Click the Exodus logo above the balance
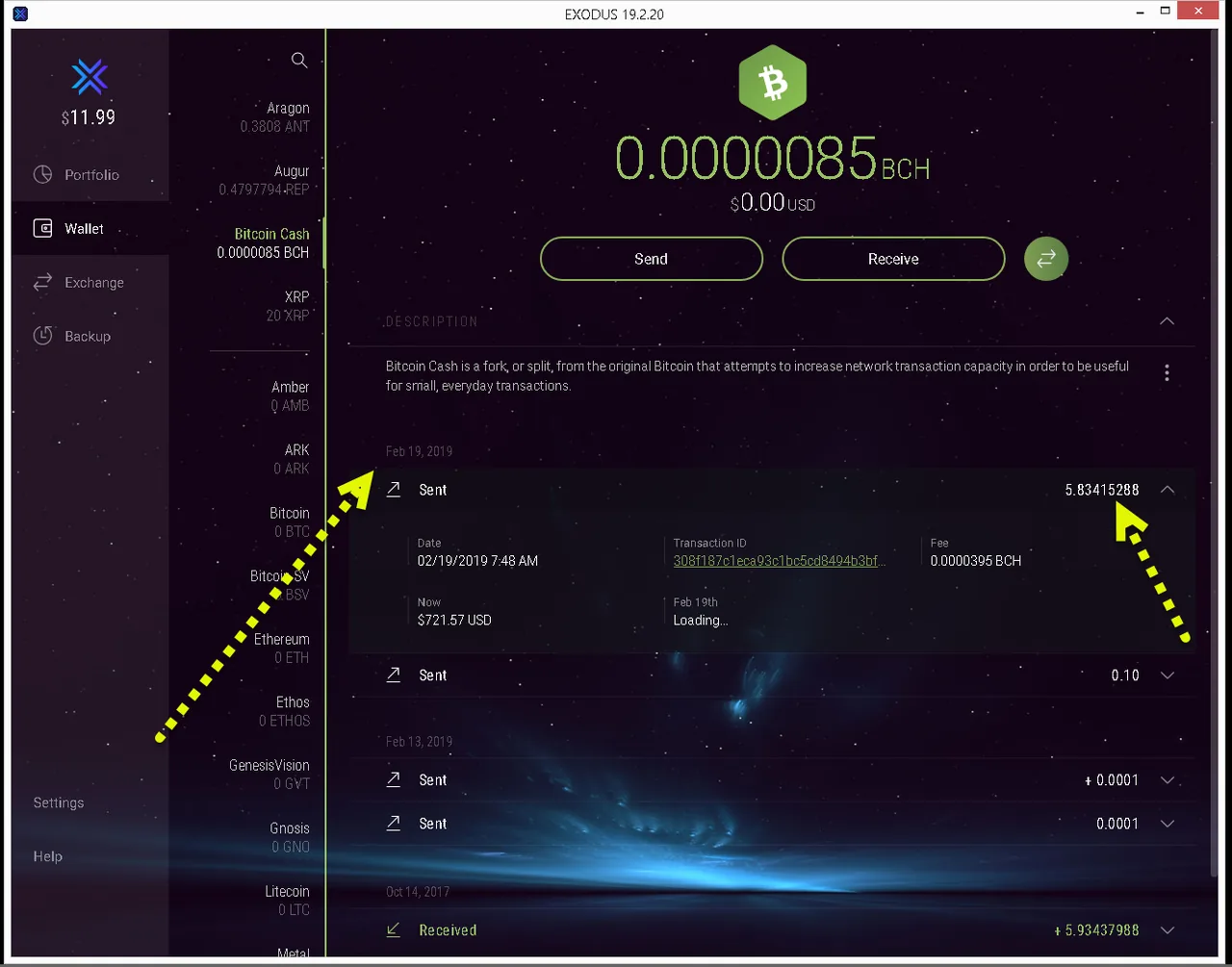 (x=90, y=77)
